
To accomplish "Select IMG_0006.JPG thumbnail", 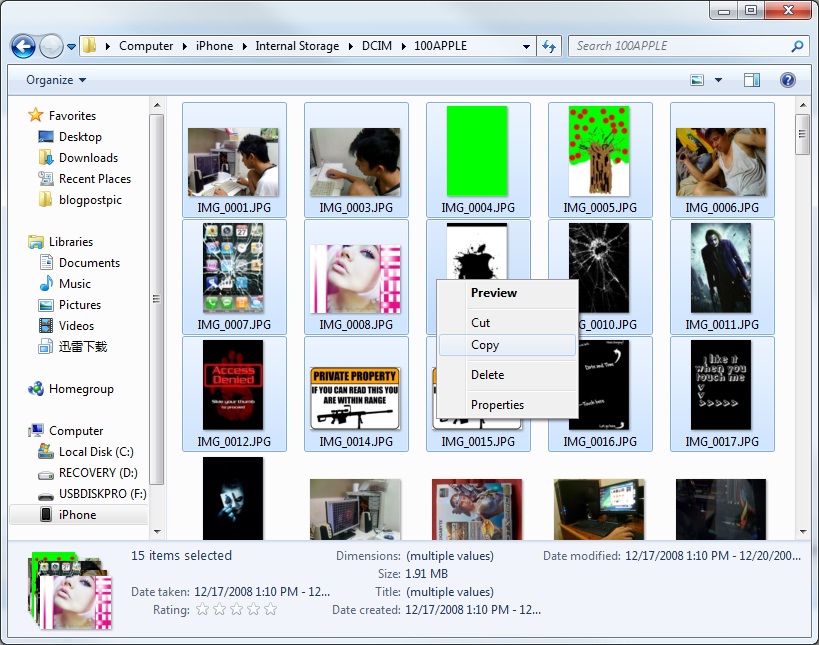I will pyautogui.click(x=721, y=162).
